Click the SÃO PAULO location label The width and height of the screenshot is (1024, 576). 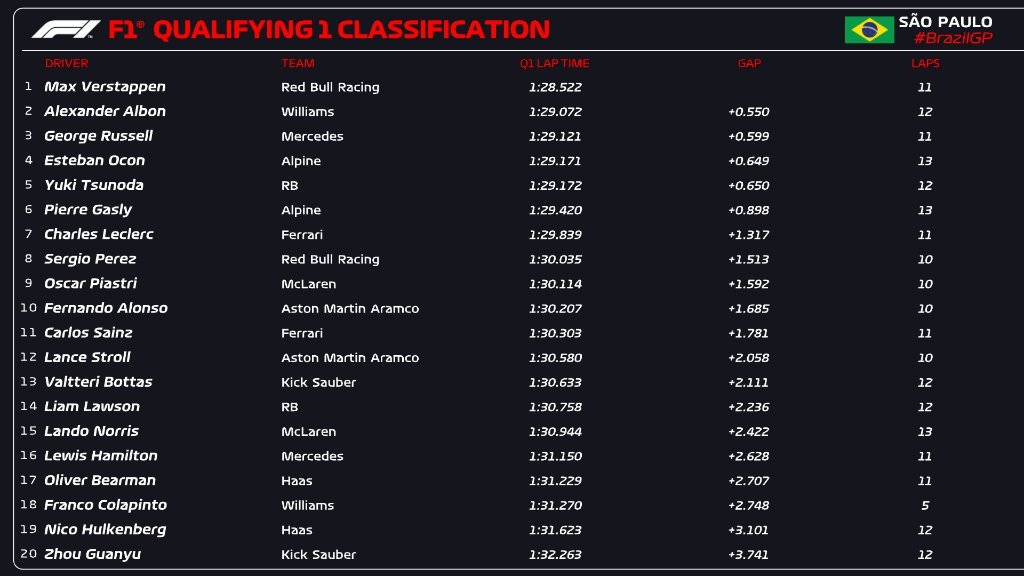coord(945,21)
